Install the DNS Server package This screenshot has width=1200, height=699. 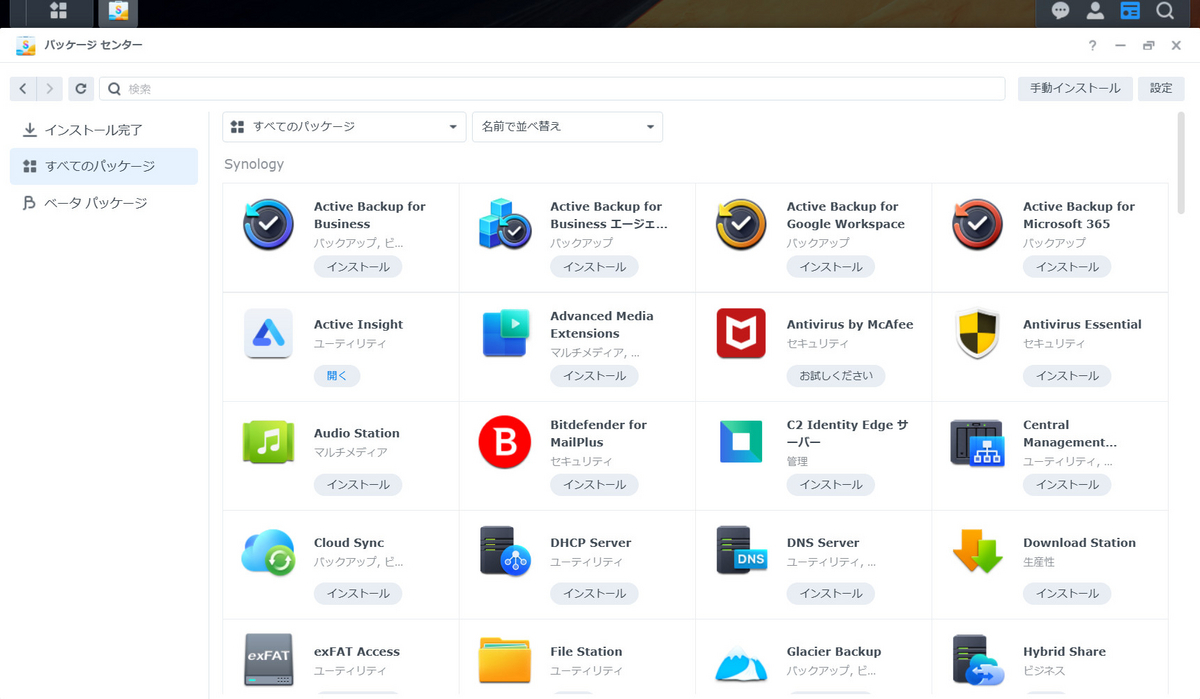coord(831,593)
